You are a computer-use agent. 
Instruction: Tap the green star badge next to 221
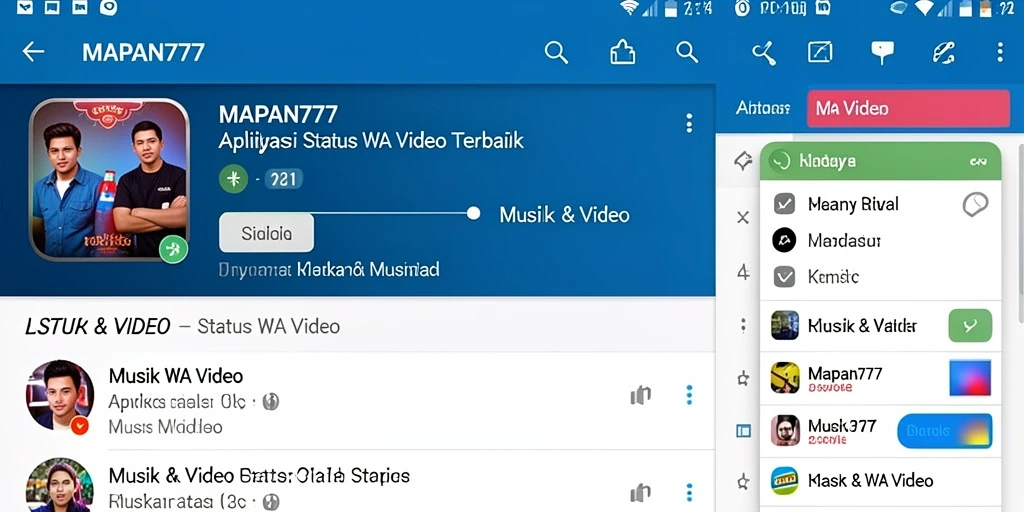(x=233, y=179)
